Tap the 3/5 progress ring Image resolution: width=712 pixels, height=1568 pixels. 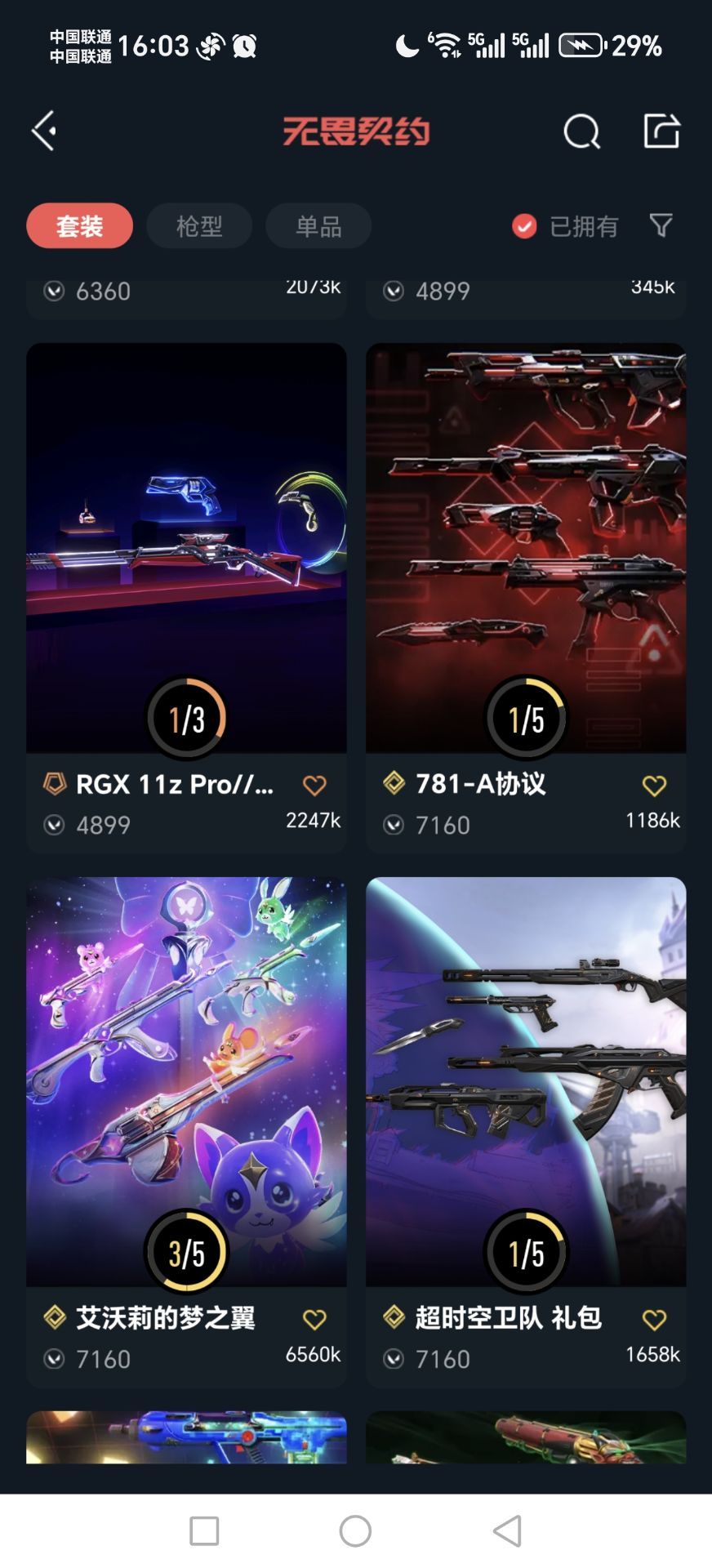pos(186,1252)
